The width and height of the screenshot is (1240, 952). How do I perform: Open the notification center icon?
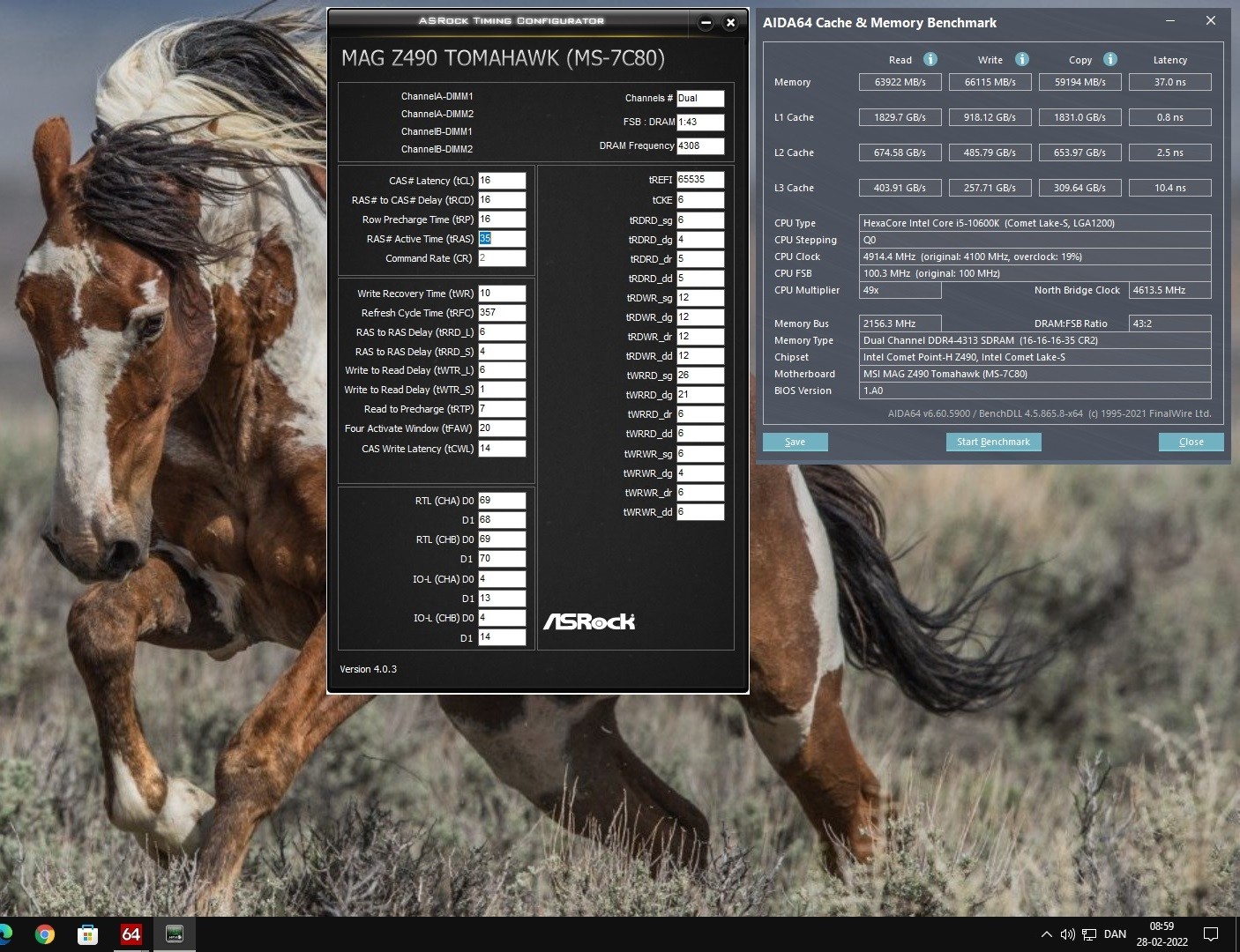[x=1211, y=934]
